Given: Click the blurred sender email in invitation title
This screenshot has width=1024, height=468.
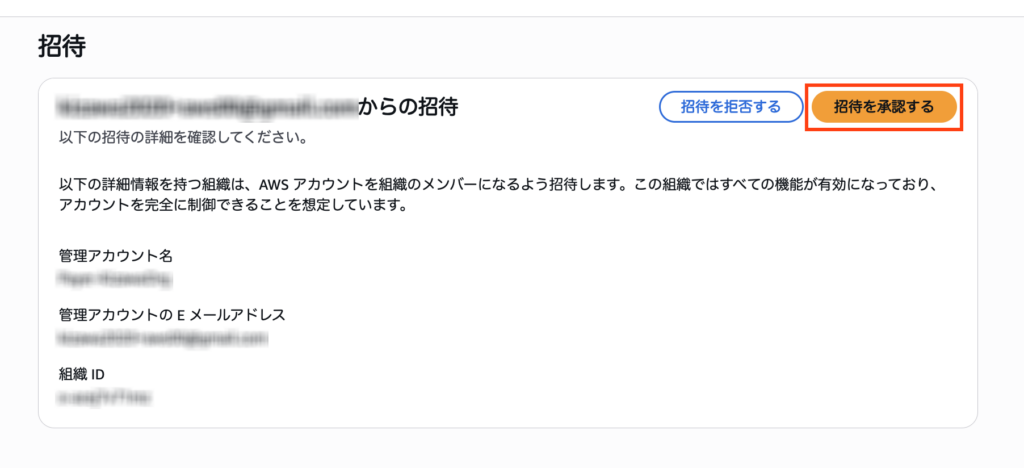Looking at the screenshot, I should [207, 106].
